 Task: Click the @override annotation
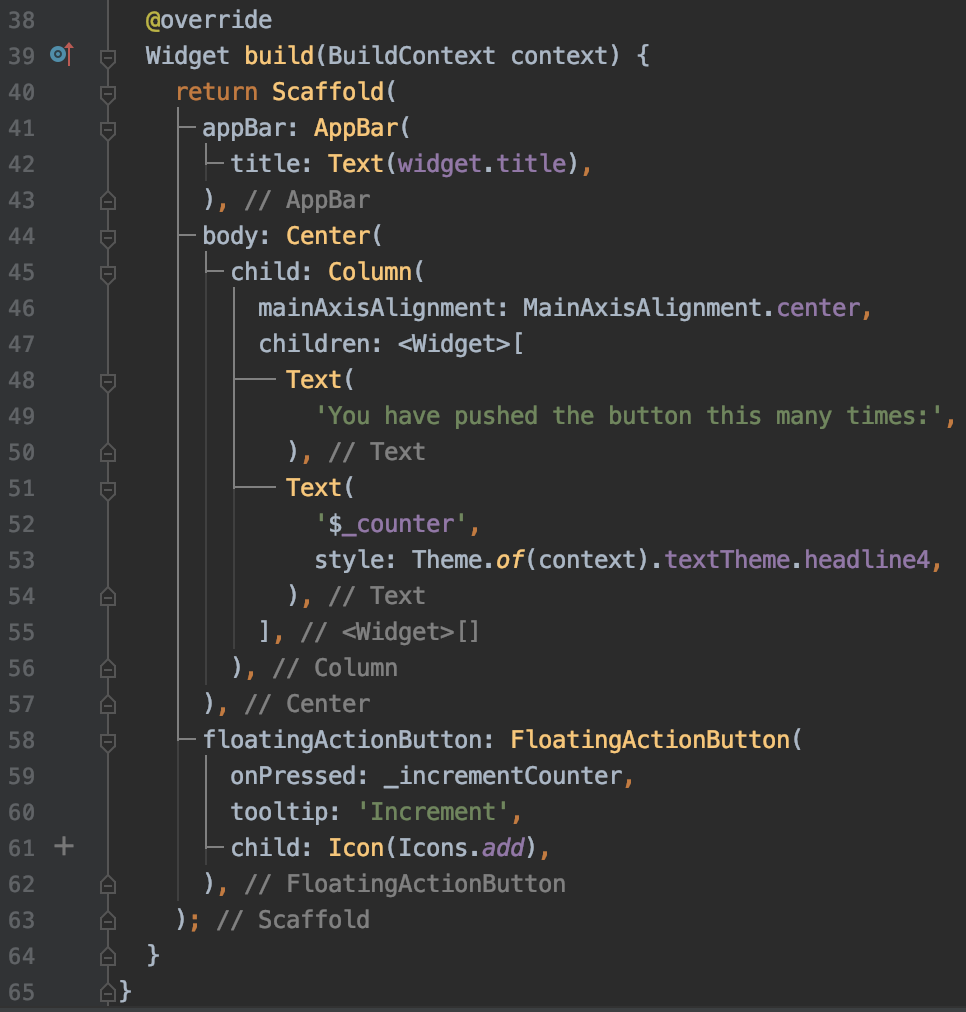pos(209,20)
